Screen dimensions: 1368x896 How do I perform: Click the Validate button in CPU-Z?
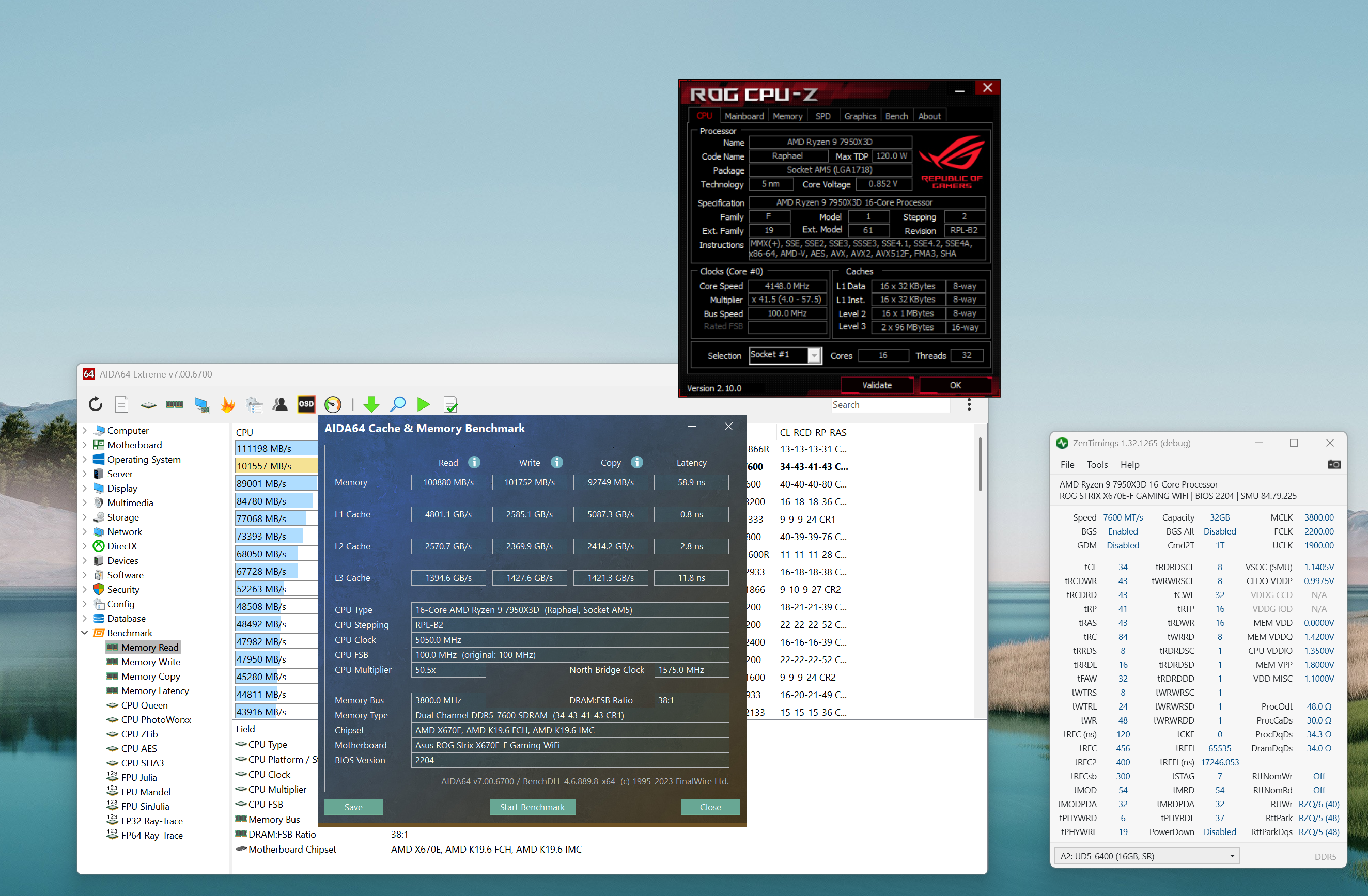click(877, 385)
